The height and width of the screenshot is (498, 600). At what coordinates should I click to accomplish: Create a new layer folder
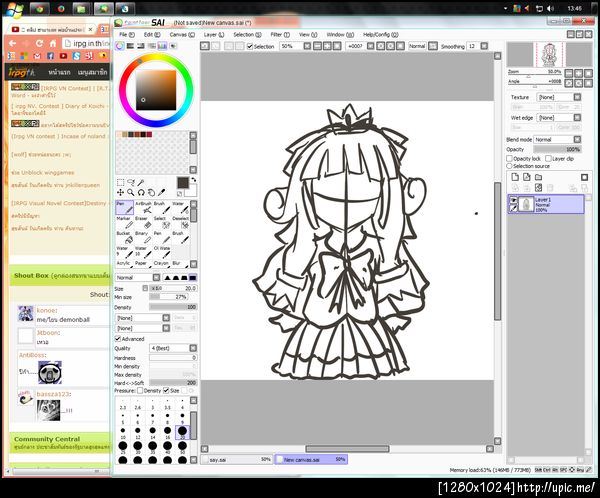(538, 177)
